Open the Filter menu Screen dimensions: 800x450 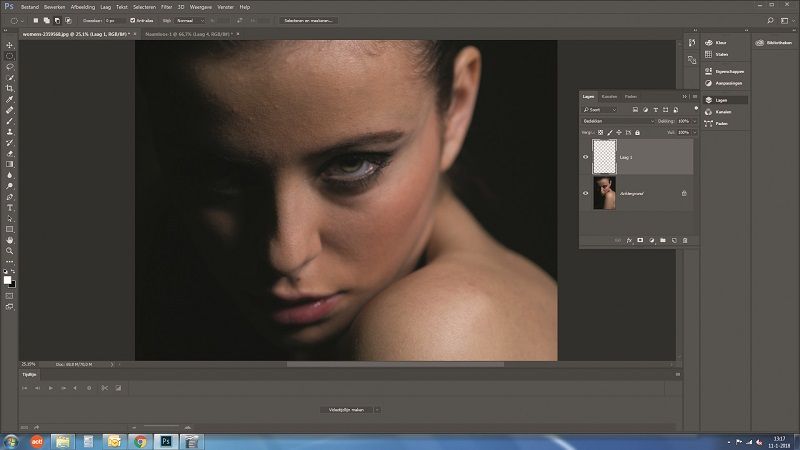167,6
